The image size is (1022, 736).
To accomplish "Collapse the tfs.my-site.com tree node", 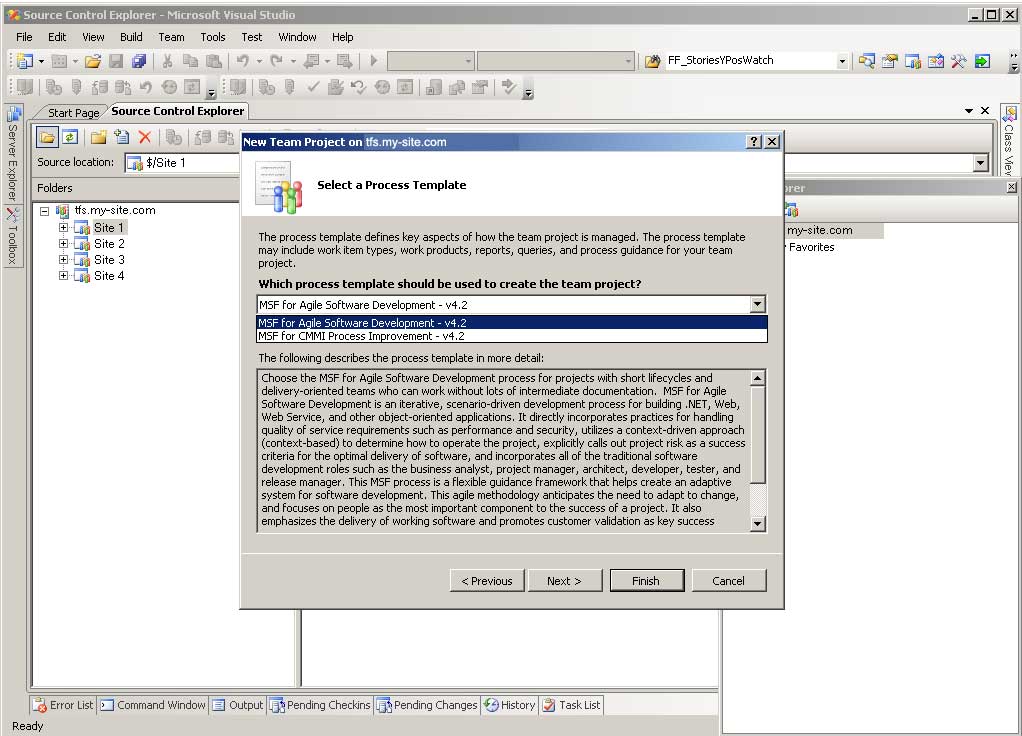I will [44, 211].
